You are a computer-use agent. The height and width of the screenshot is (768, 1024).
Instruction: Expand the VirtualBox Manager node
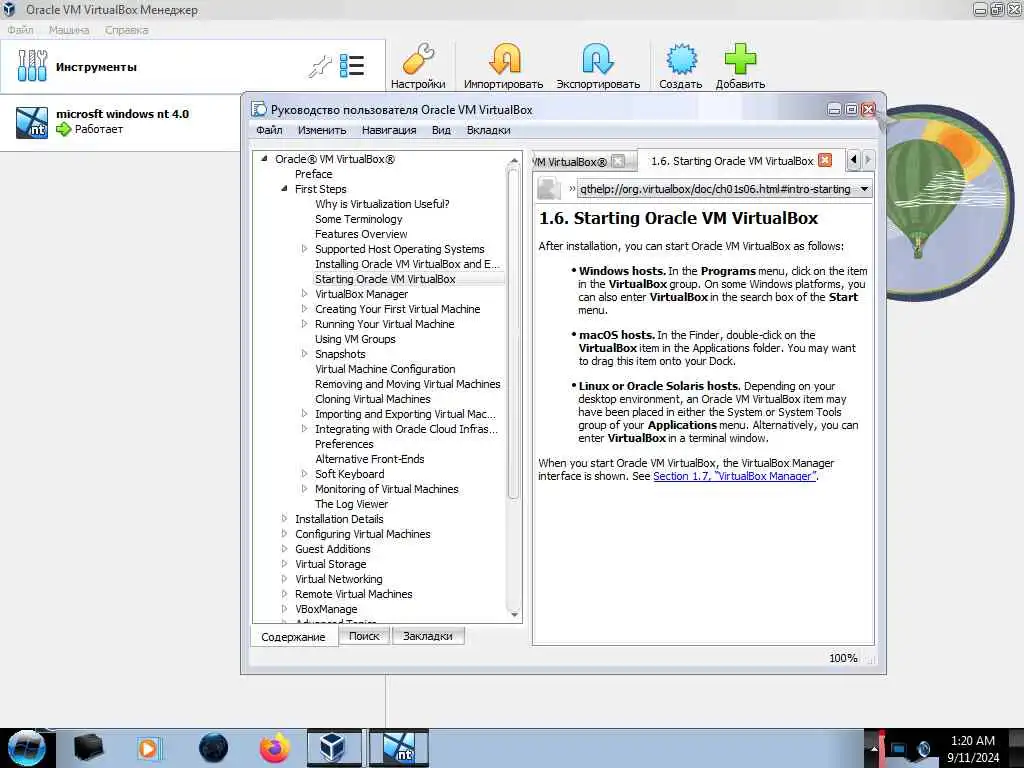point(304,294)
